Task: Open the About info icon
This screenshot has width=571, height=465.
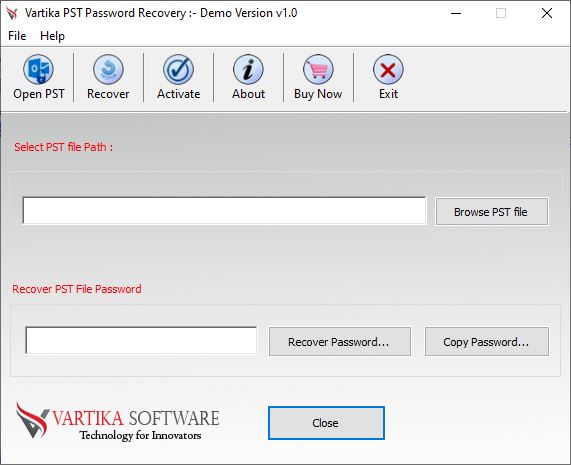Action: click(x=248, y=69)
